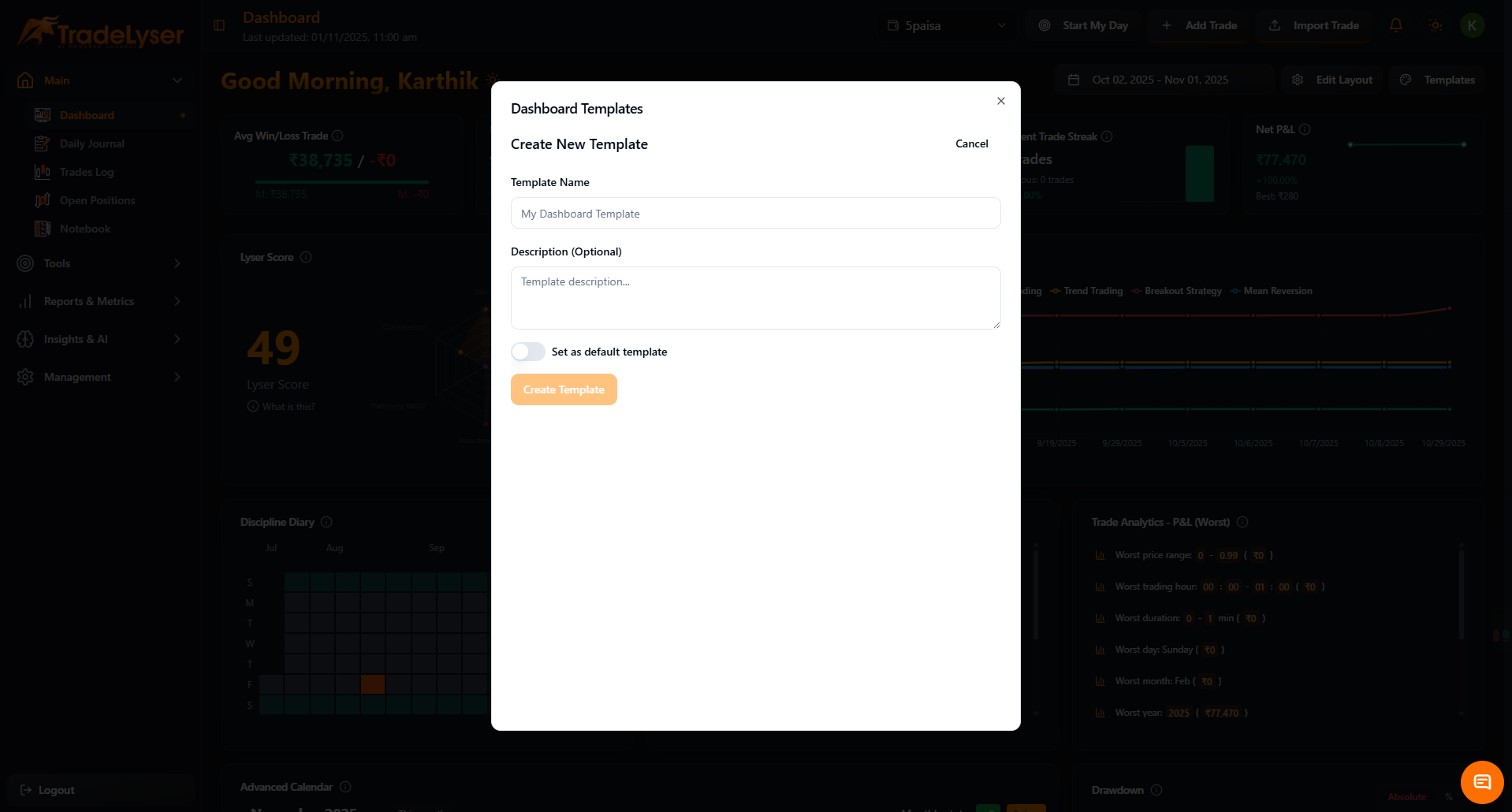The image size is (1512, 812).
Task: Open the chat support bubble
Action: click(1481, 781)
